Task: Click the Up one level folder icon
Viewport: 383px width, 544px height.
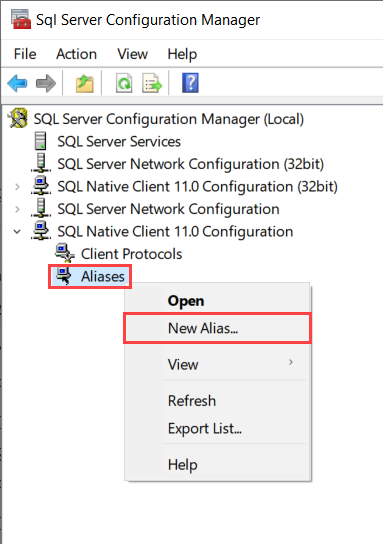Action: click(85, 84)
